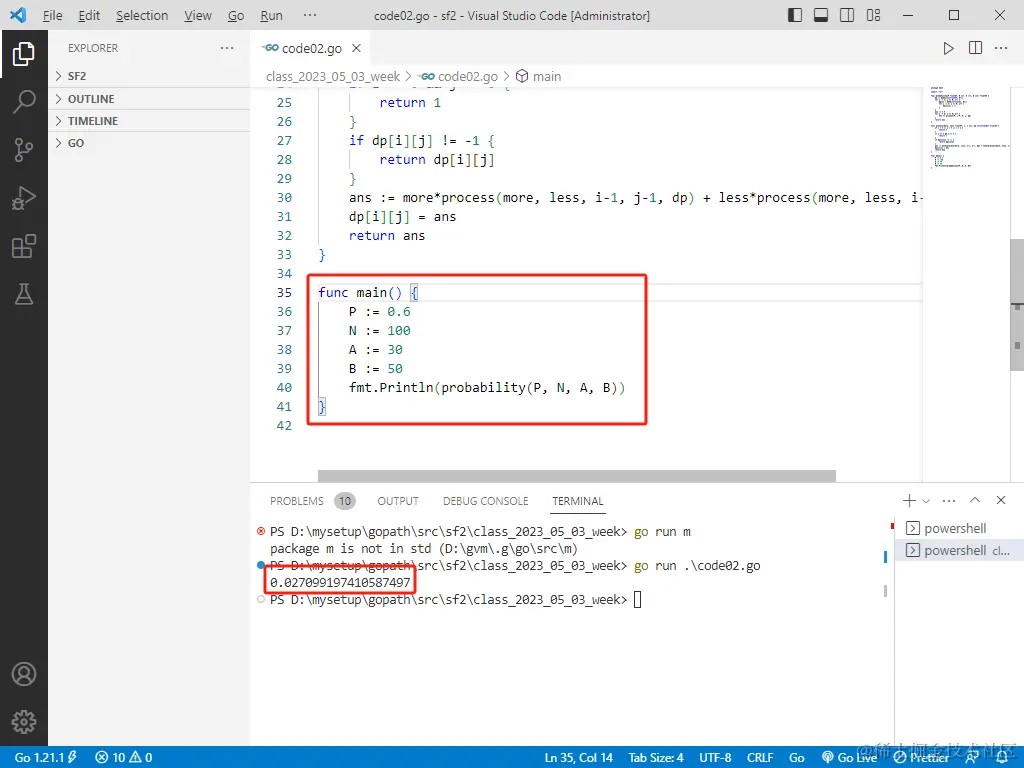Screen dimensions: 1024x768
Task: Open the Testing flask icon
Action: coord(24,295)
